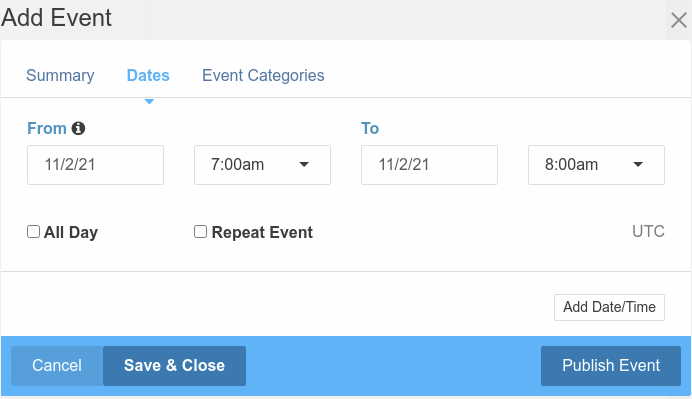
Task: Click Save & Close
Action: [174, 366]
